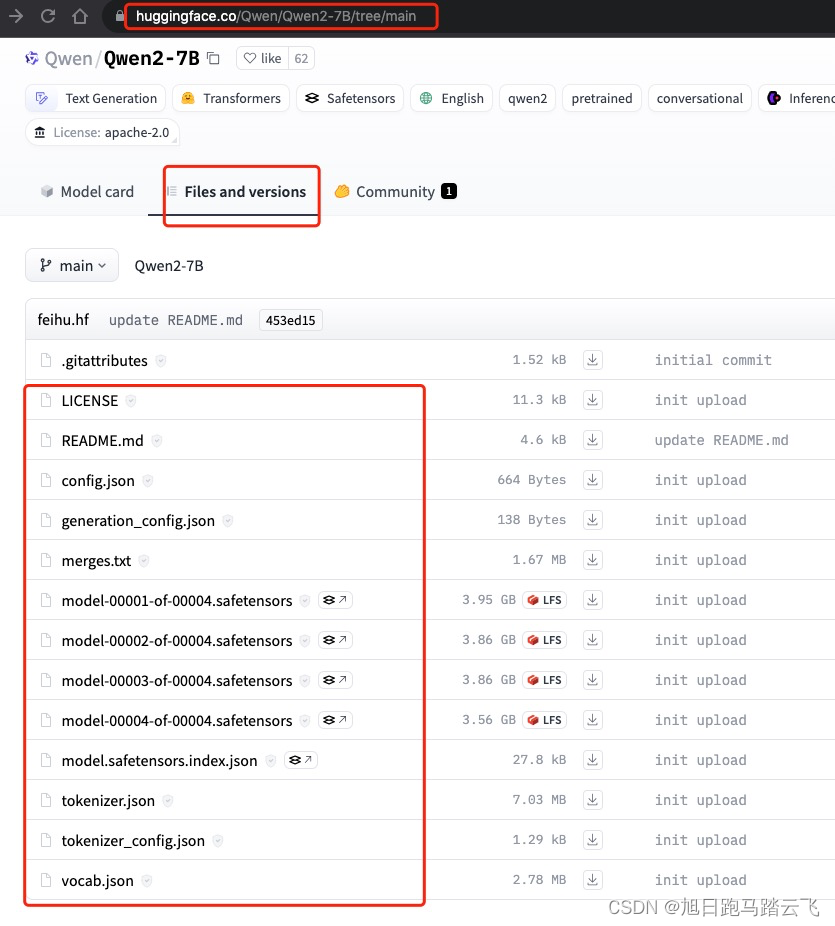The height and width of the screenshot is (926, 835).
Task: Open safetensors viewer for model-00001-of-00004
Action: pos(335,600)
